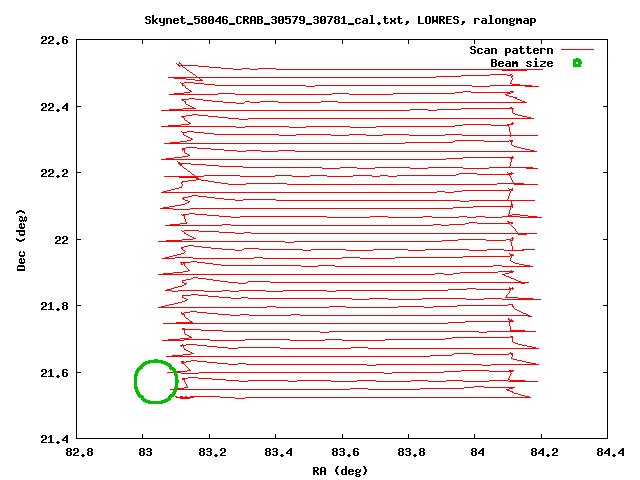The image size is (640, 480).
Task: Select the 'Beam size' legend label
Action: click(x=522, y=63)
